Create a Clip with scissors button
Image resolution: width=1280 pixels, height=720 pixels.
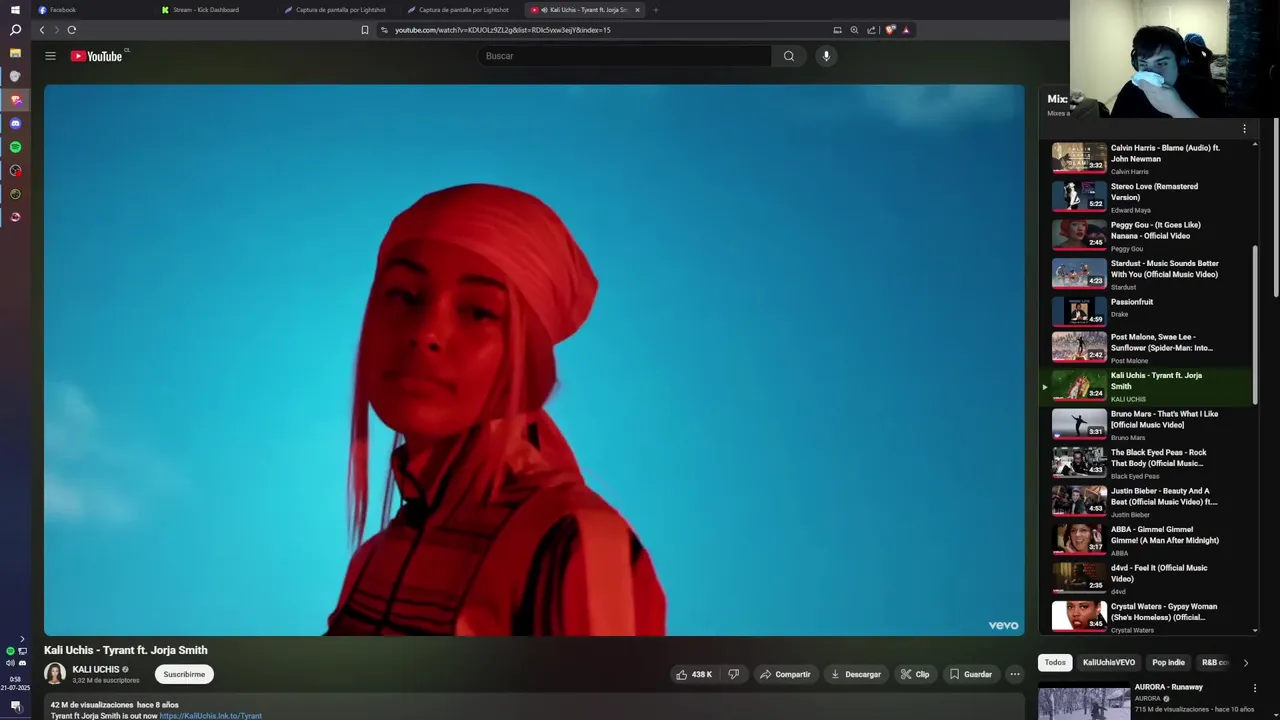coord(915,674)
